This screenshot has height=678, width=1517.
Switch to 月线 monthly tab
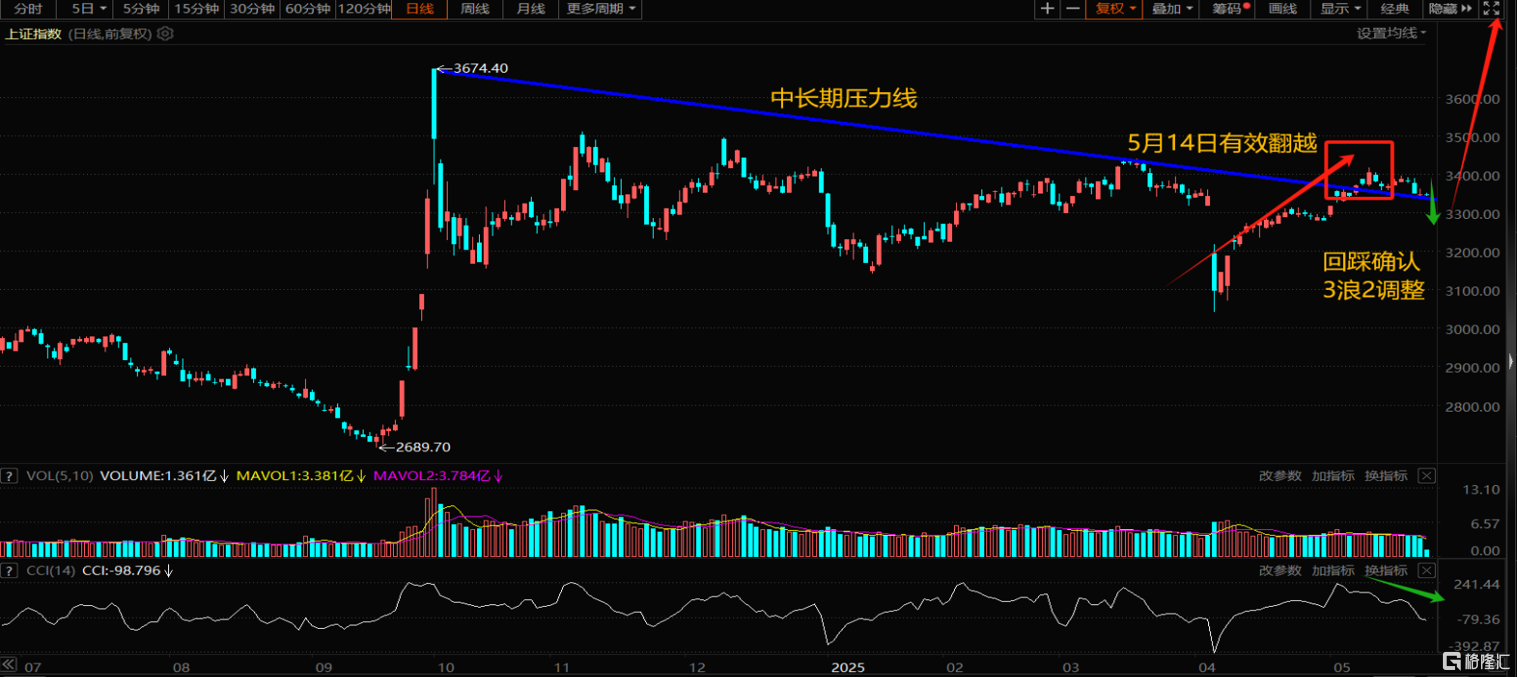(x=530, y=9)
